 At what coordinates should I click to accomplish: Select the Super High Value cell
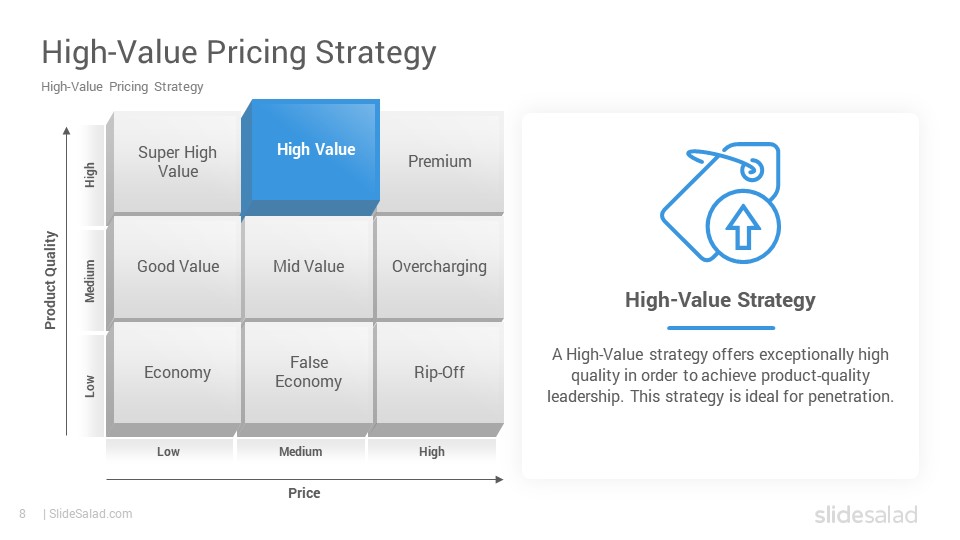pyautogui.click(x=178, y=162)
